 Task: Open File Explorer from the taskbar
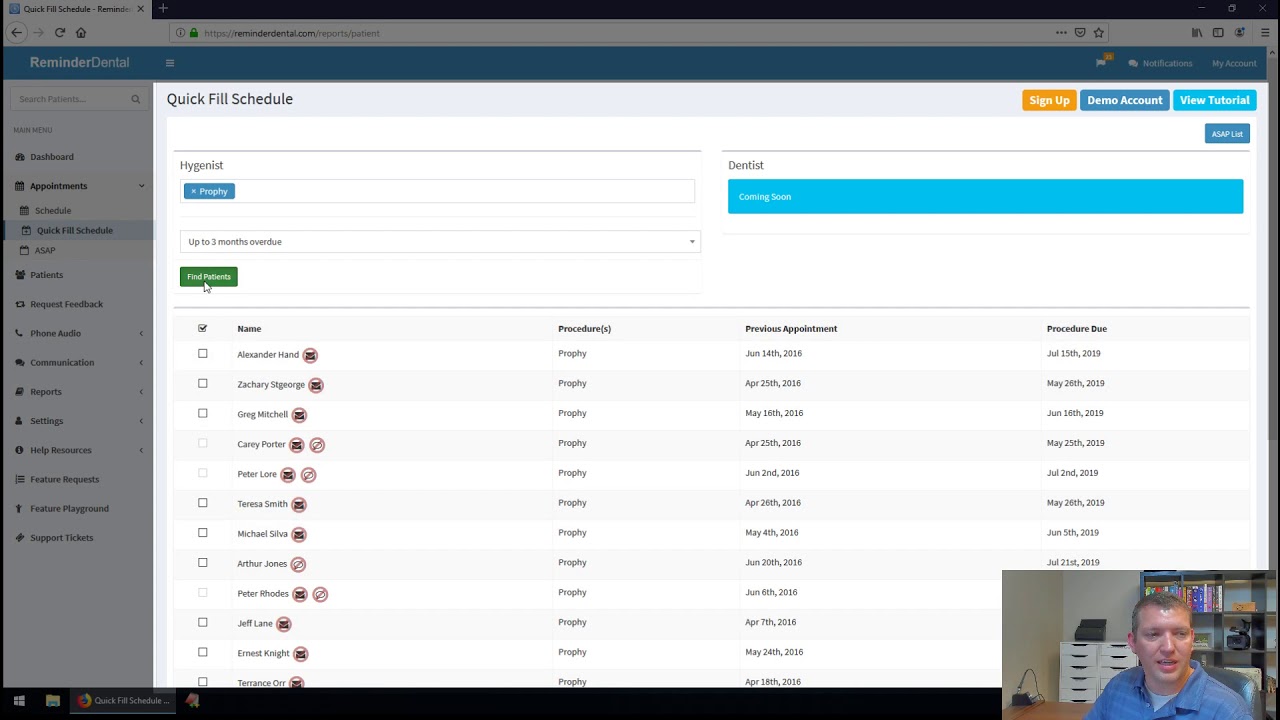[53, 701]
